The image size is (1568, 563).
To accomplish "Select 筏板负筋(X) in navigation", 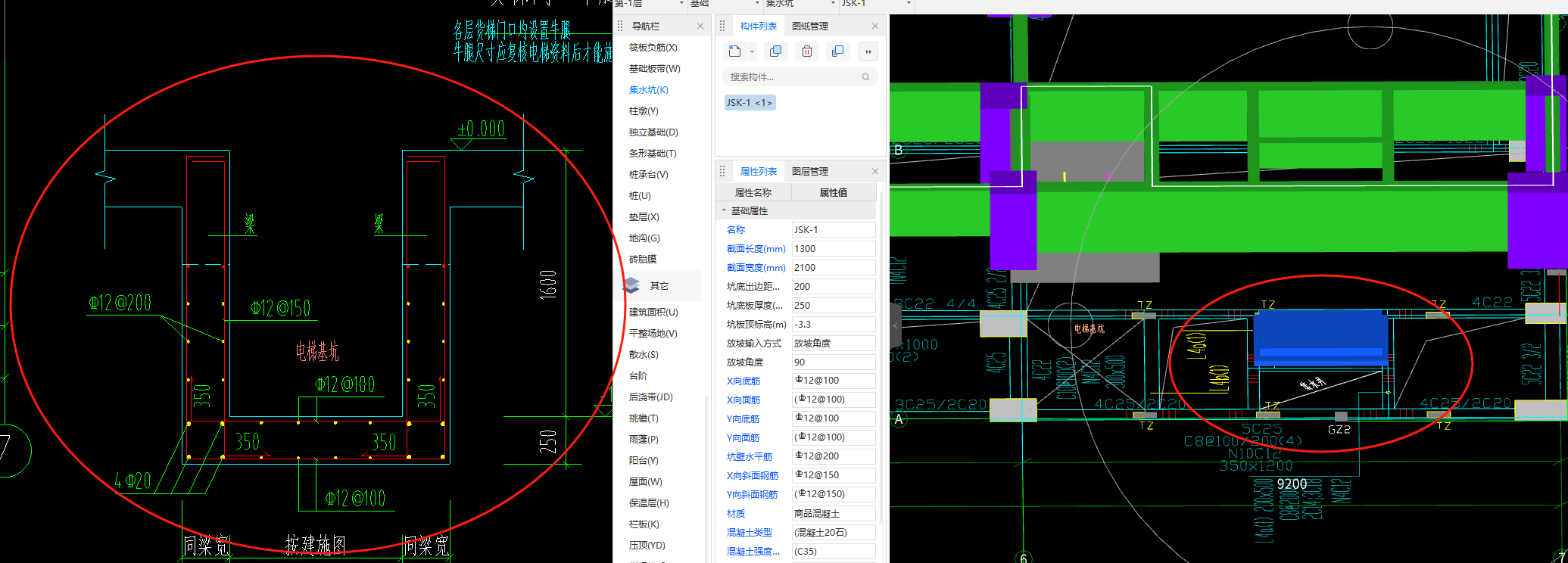I will click(x=653, y=47).
